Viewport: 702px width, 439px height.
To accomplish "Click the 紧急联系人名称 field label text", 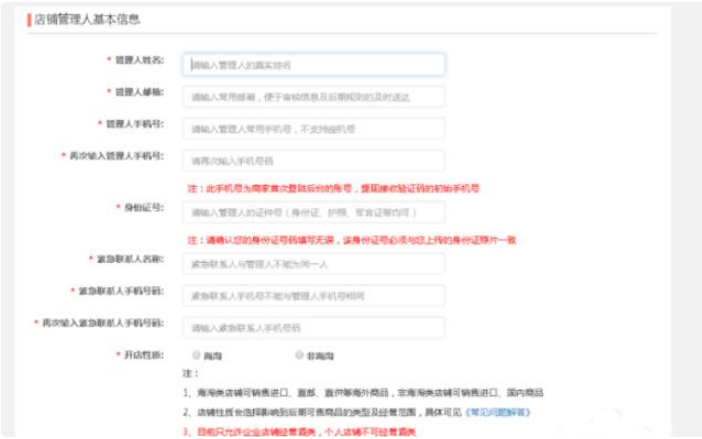I will (x=130, y=259).
